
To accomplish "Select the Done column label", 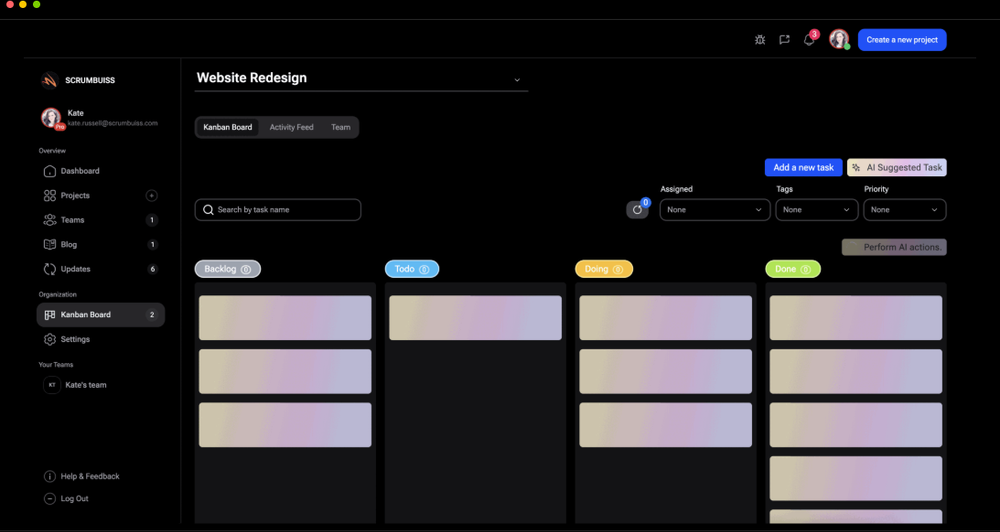I will [x=793, y=269].
